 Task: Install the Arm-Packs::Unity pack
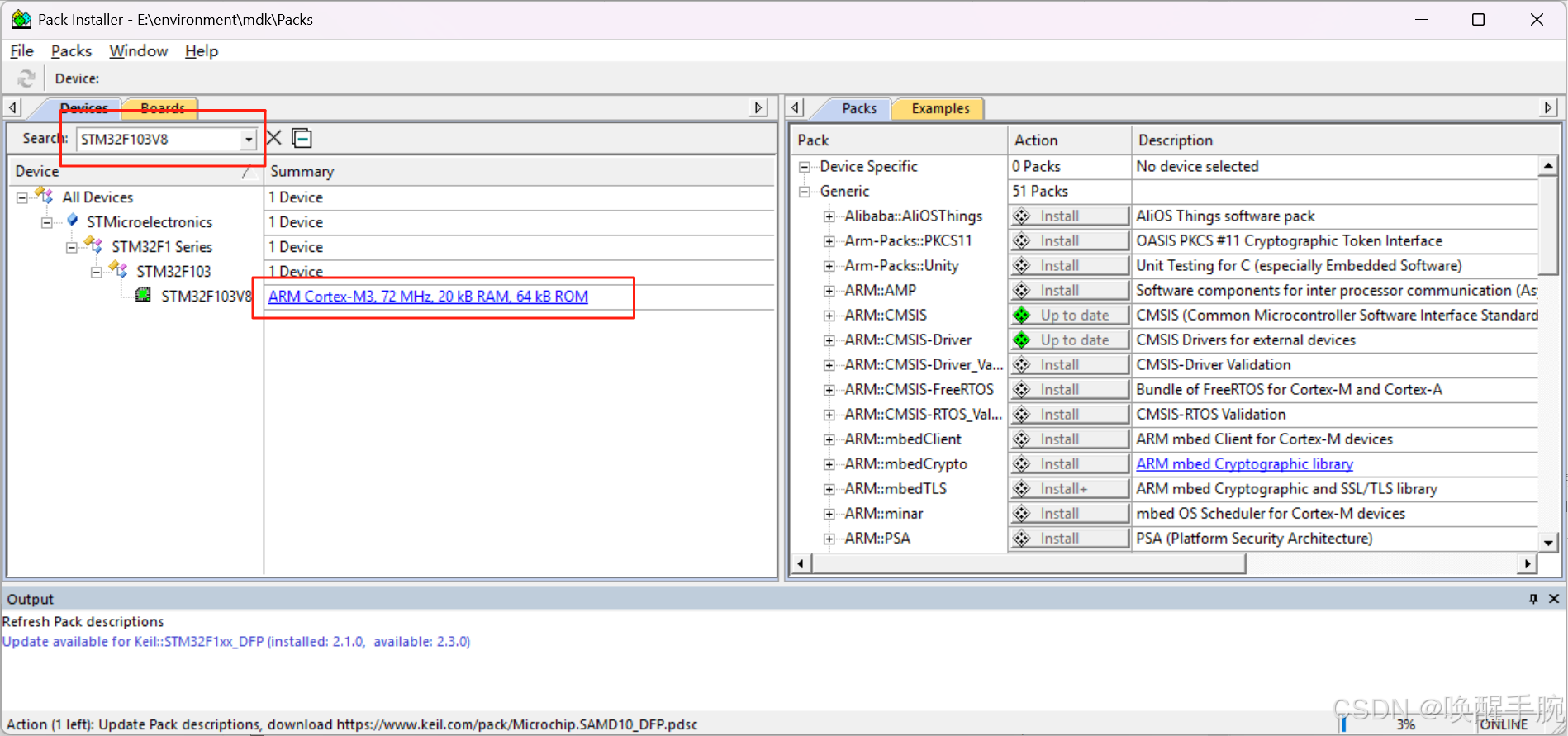(x=1069, y=265)
